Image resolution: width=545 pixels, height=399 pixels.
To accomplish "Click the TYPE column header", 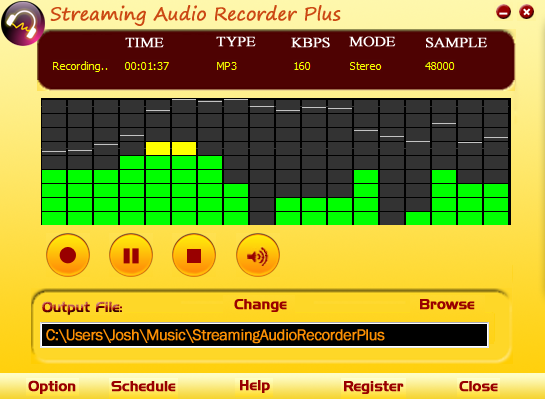I will pyautogui.click(x=236, y=42).
